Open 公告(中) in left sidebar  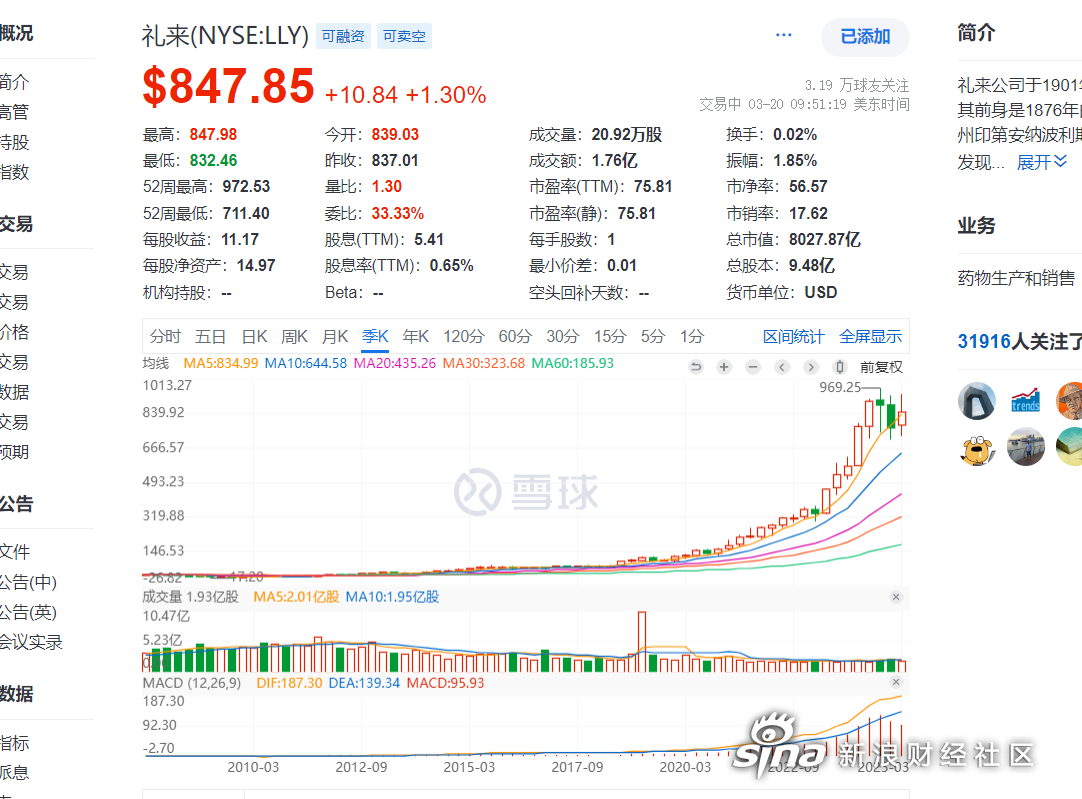(28, 582)
